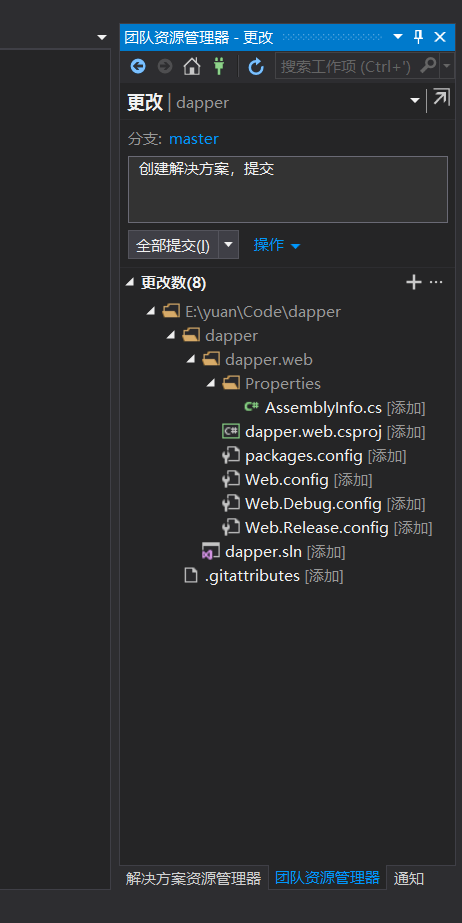462x923 pixels.
Task: Switch to 解决方案资源管理器 tab
Action: pyautogui.click(x=193, y=879)
